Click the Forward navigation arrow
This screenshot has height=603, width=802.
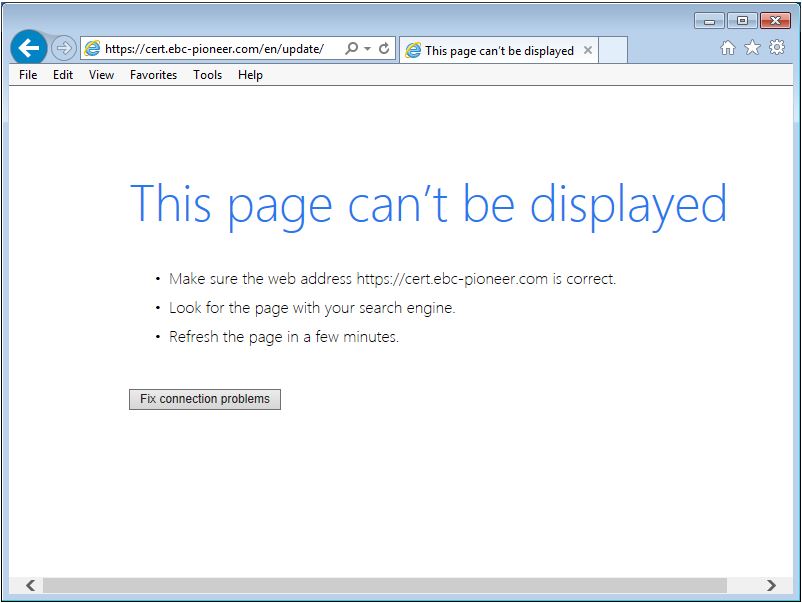click(x=63, y=48)
